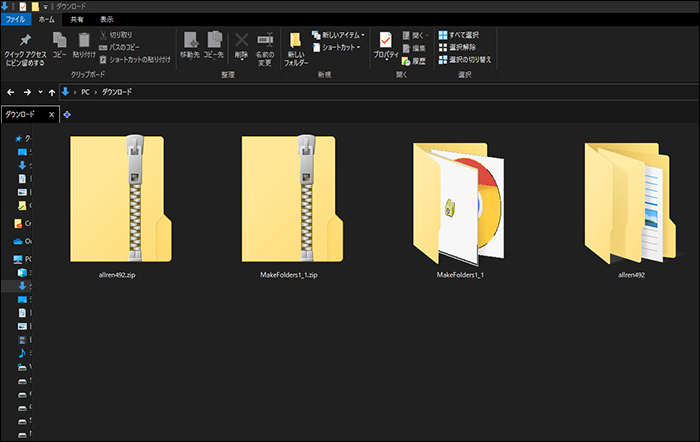Open the 新しいアイテム dropdown
The height and width of the screenshot is (442, 700).
338,34
